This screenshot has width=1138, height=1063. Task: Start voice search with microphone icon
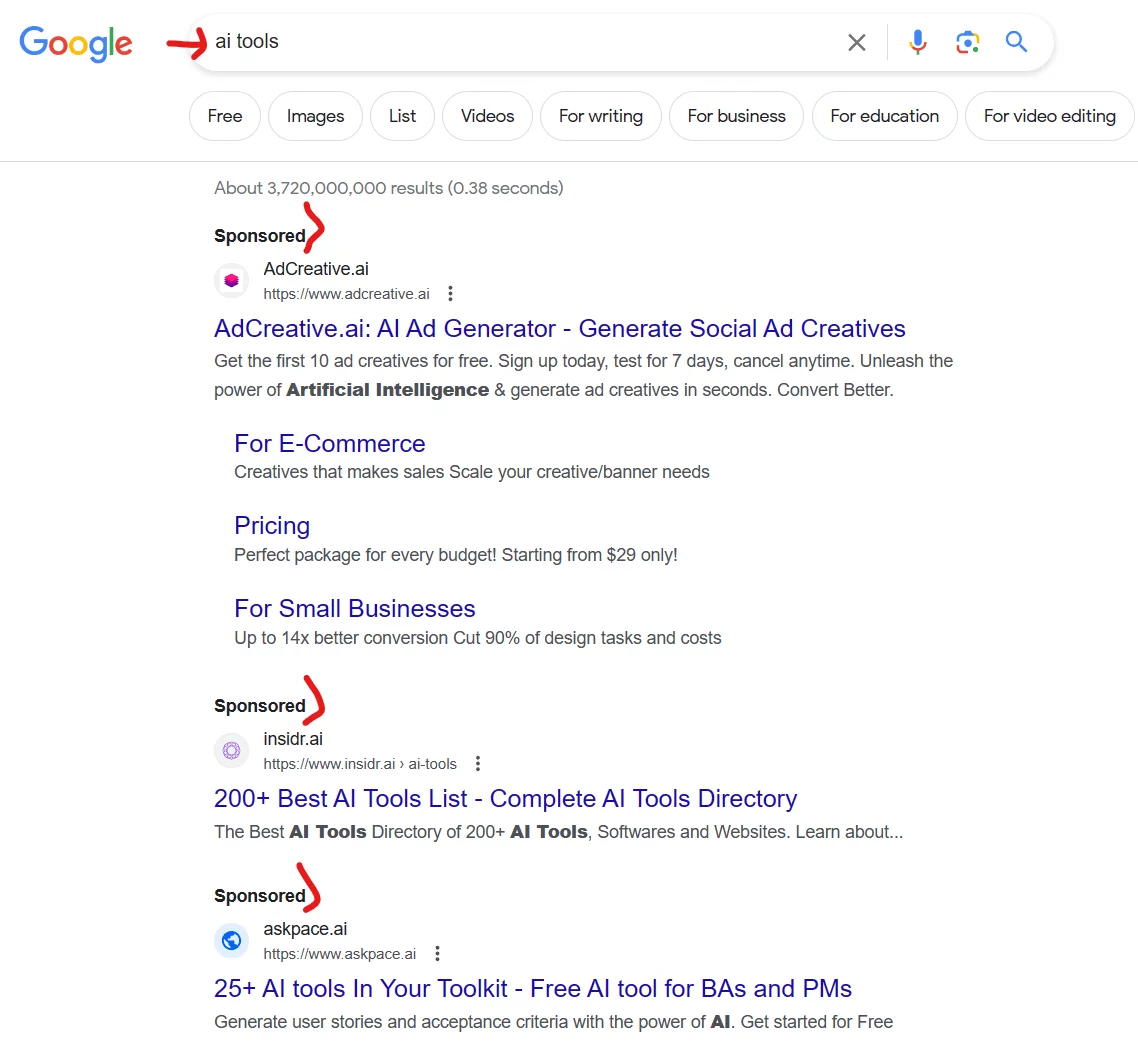tap(918, 42)
